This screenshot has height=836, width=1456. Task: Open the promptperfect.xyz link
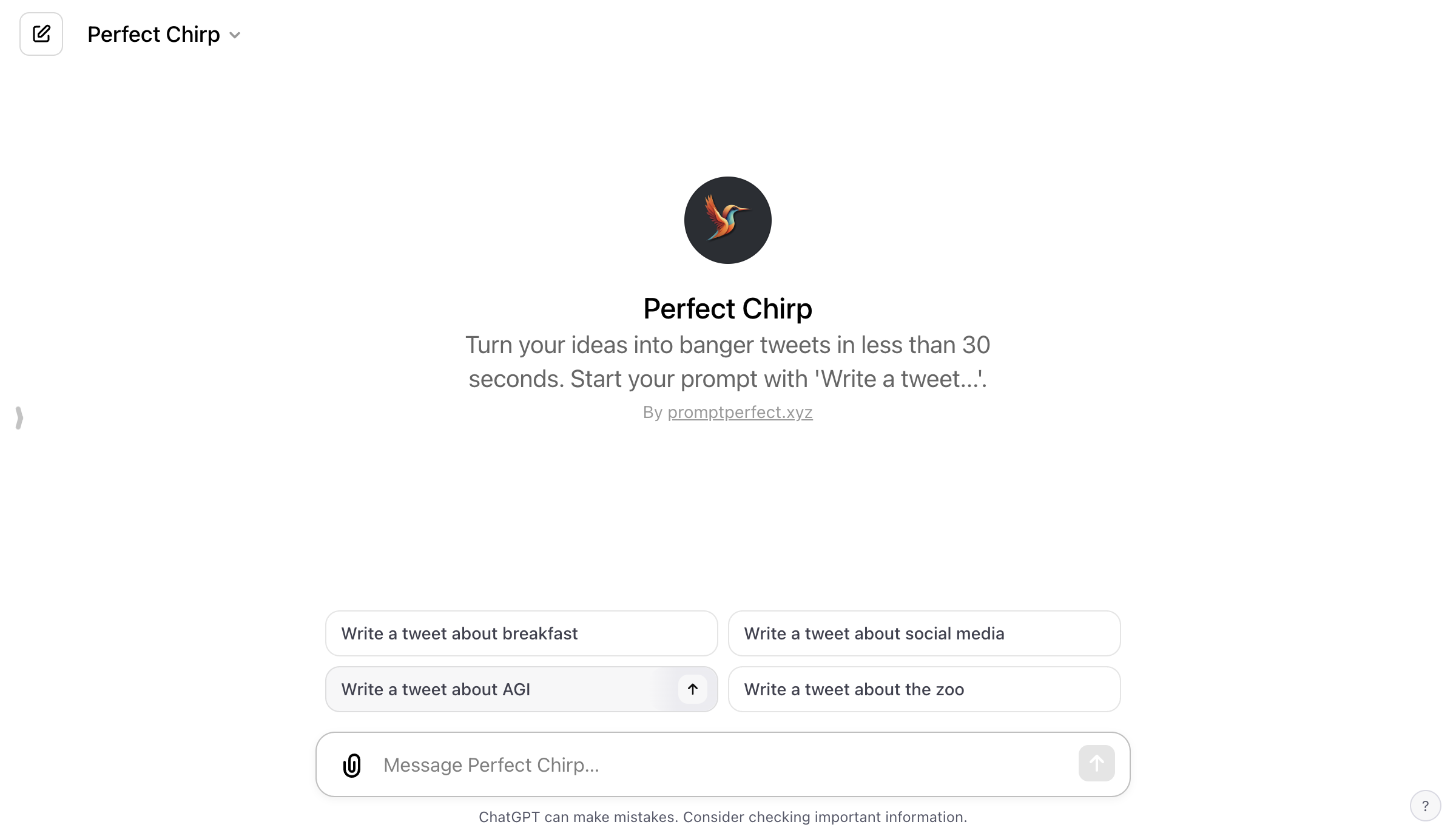[740, 412]
